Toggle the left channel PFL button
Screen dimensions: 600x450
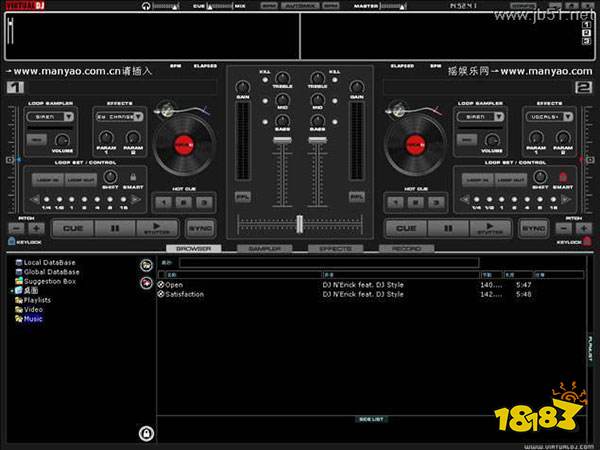[x=243, y=197]
